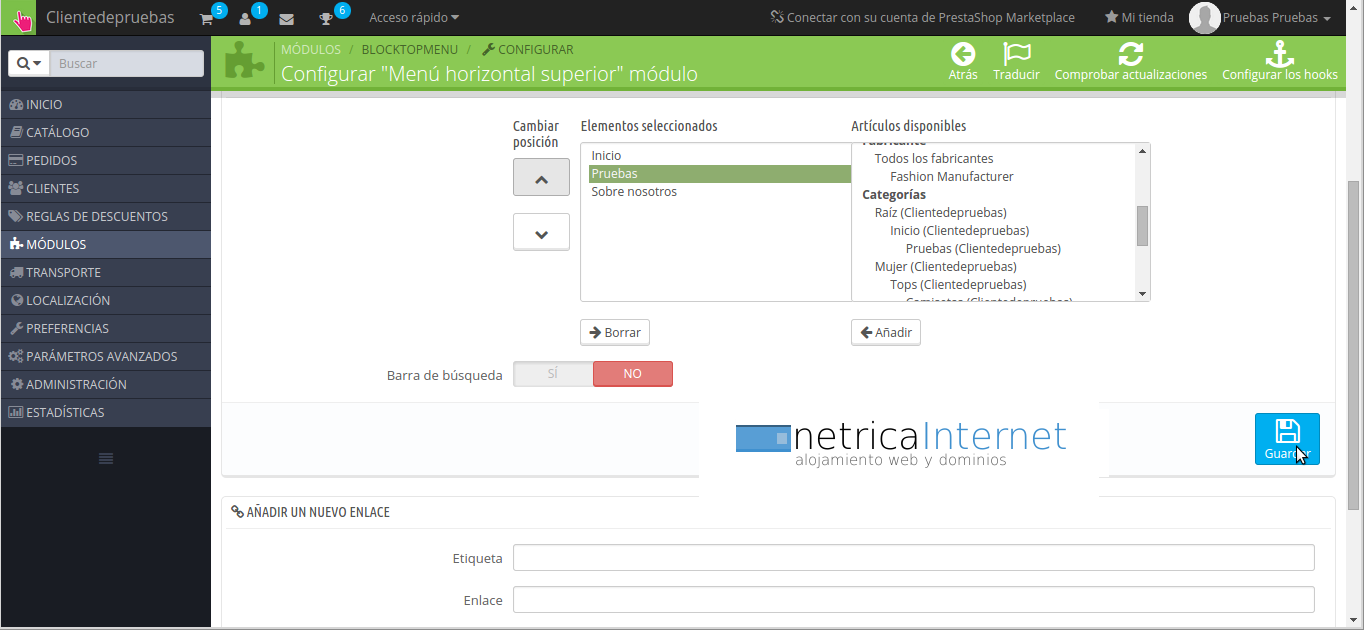Click the MÓDULOS breadcrumb
The height and width of the screenshot is (630, 1364).
click(x=311, y=49)
